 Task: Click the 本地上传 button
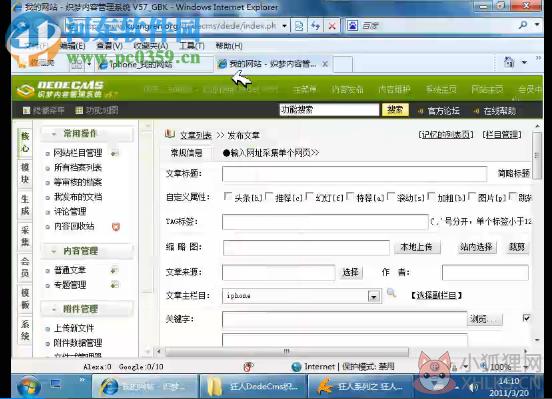(x=416, y=247)
